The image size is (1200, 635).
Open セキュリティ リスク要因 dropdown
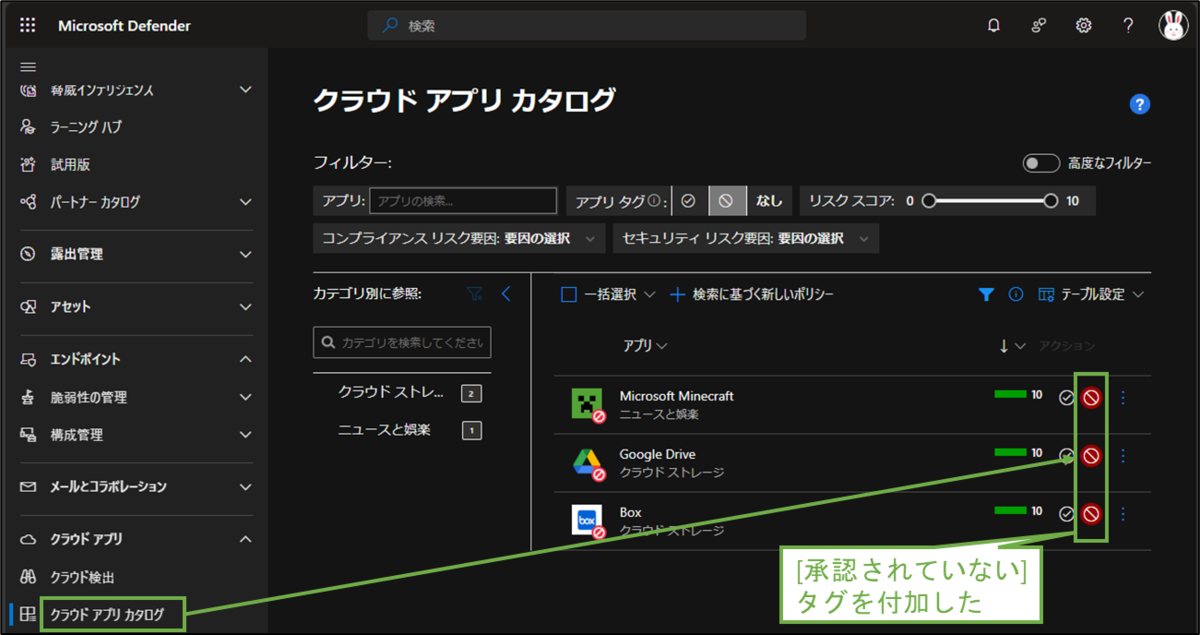[747, 238]
